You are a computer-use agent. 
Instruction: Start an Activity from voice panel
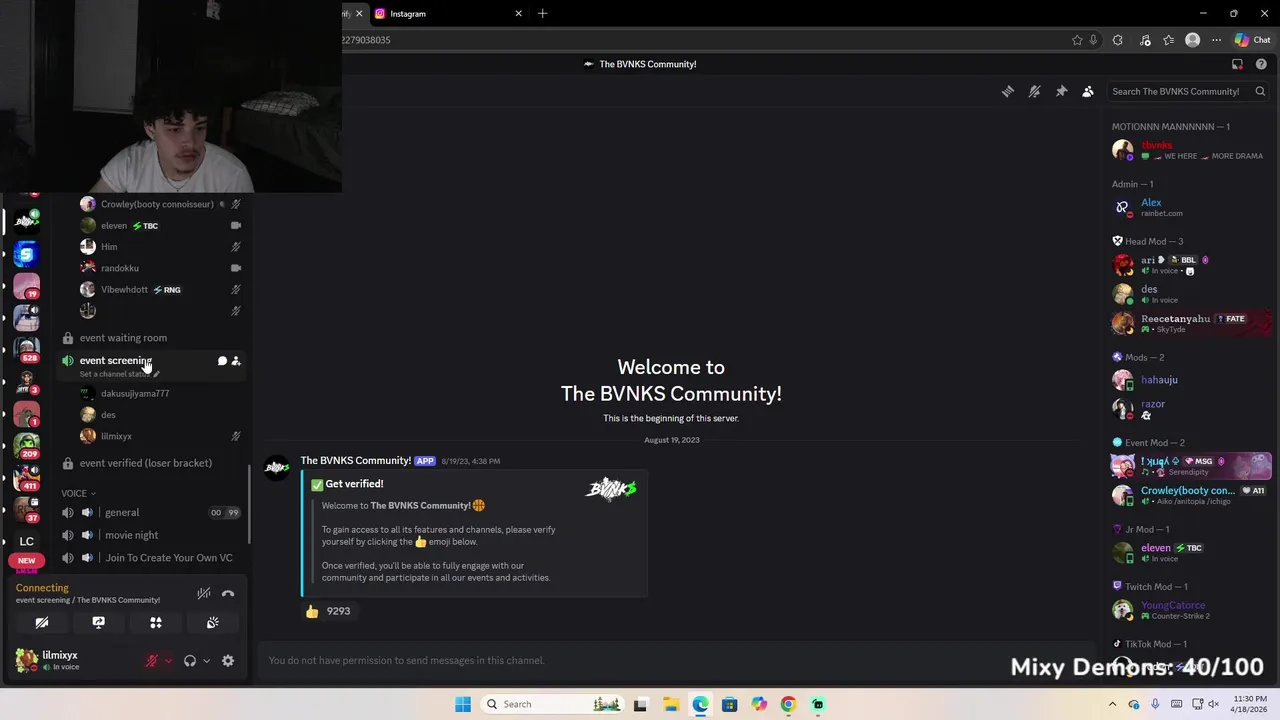[x=155, y=622]
